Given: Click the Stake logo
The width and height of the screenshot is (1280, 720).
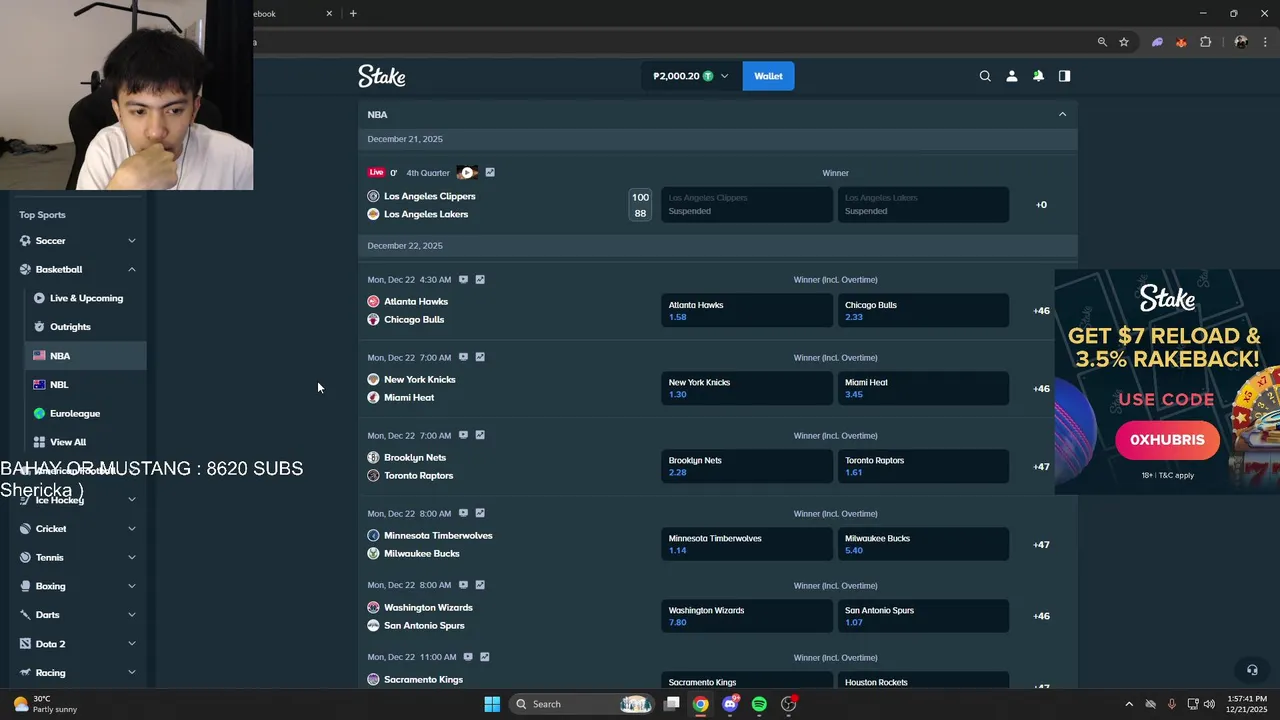Looking at the screenshot, I should 382,76.
